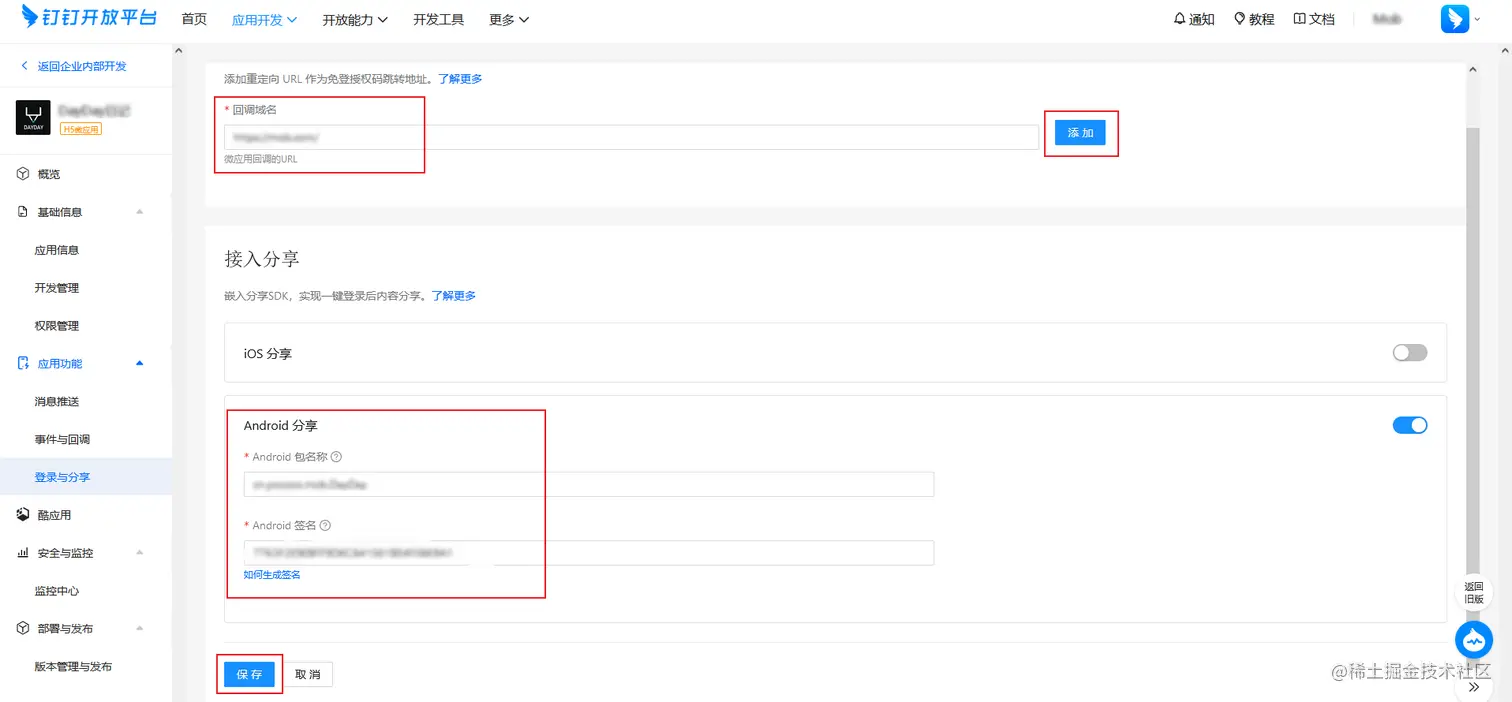Open 教程 tutorials
Screen dimensions: 1512x702
(1254, 19)
